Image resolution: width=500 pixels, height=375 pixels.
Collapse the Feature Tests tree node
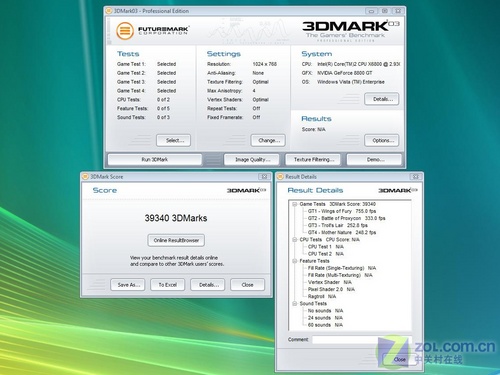pos(295,261)
